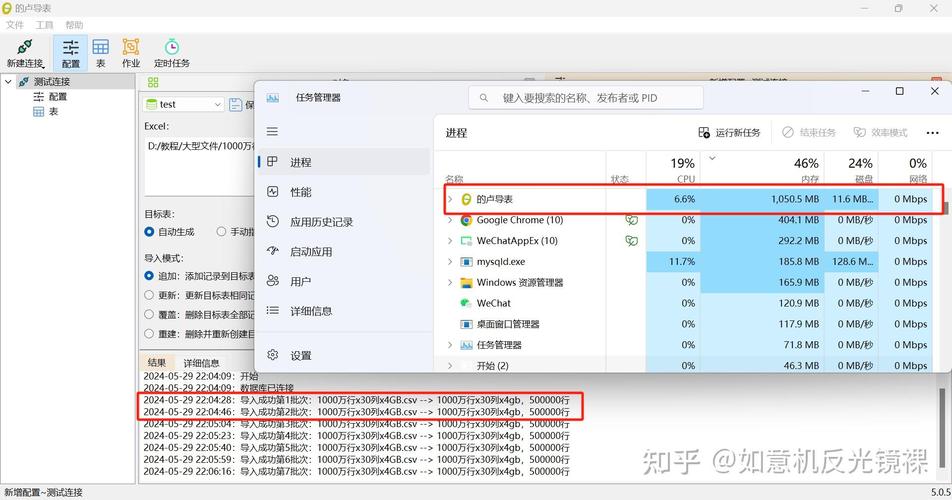The width and height of the screenshot is (952, 500).
Task: Click the Google Chrome process icon
Action: 466,220
